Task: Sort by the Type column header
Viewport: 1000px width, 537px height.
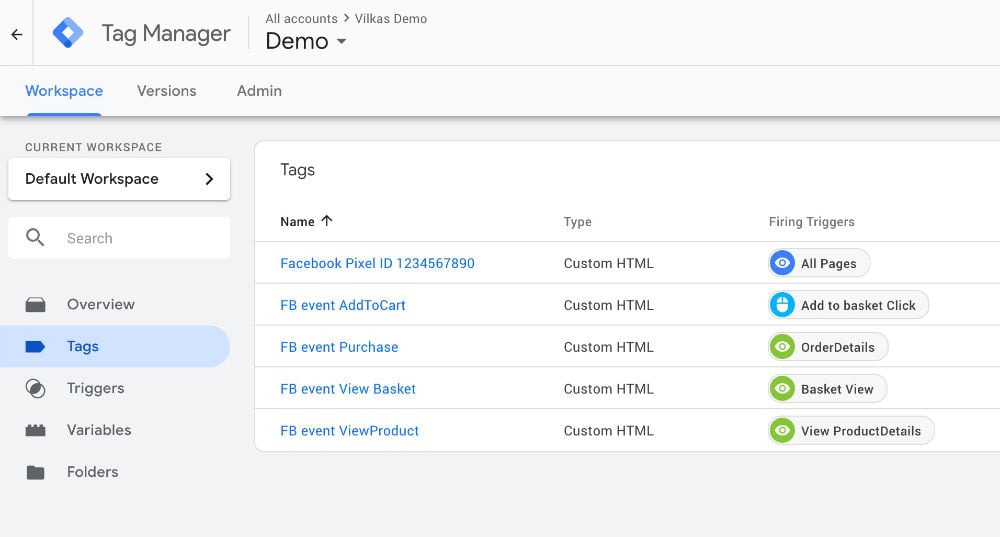Action: point(577,222)
